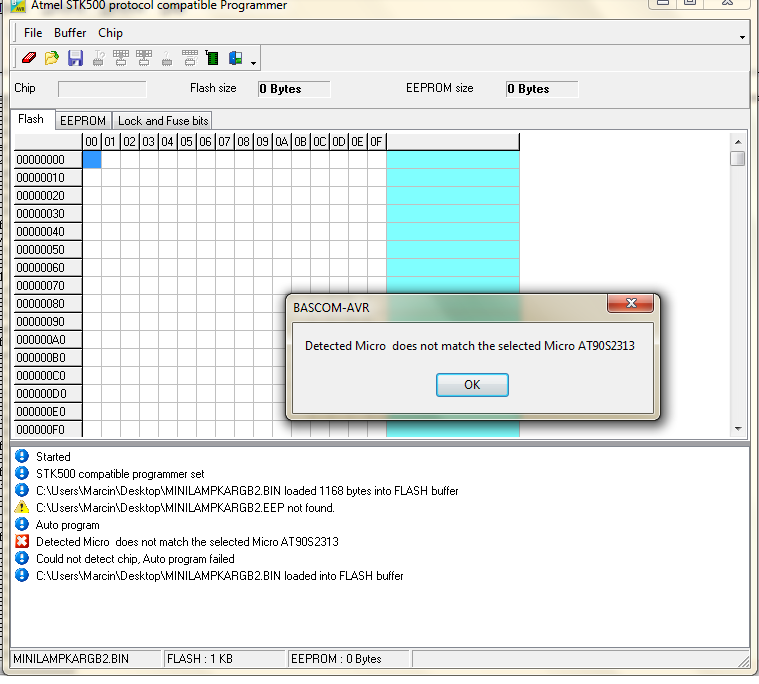Click the grey grid-to-chip icon right of the identify icon
The width and height of the screenshot is (759, 684).
pos(121,58)
